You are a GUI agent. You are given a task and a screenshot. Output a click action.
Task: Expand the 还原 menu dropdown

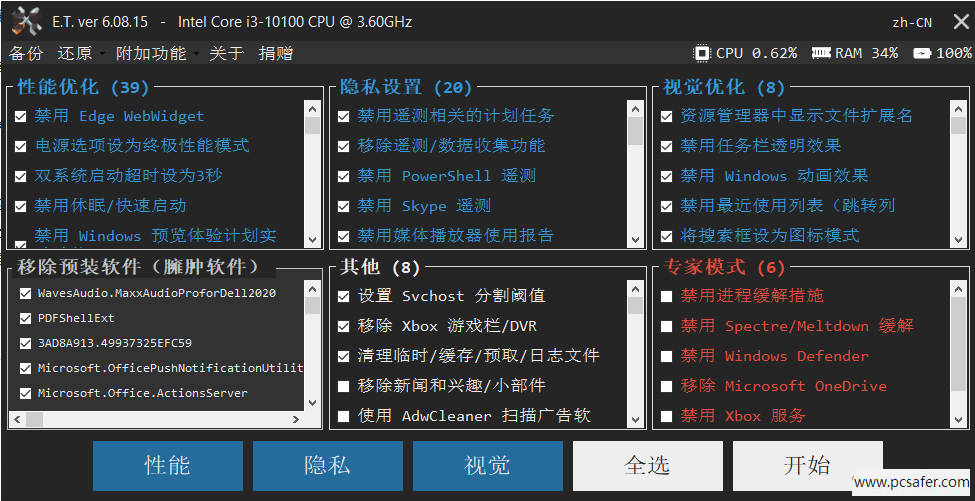click(x=75, y=53)
